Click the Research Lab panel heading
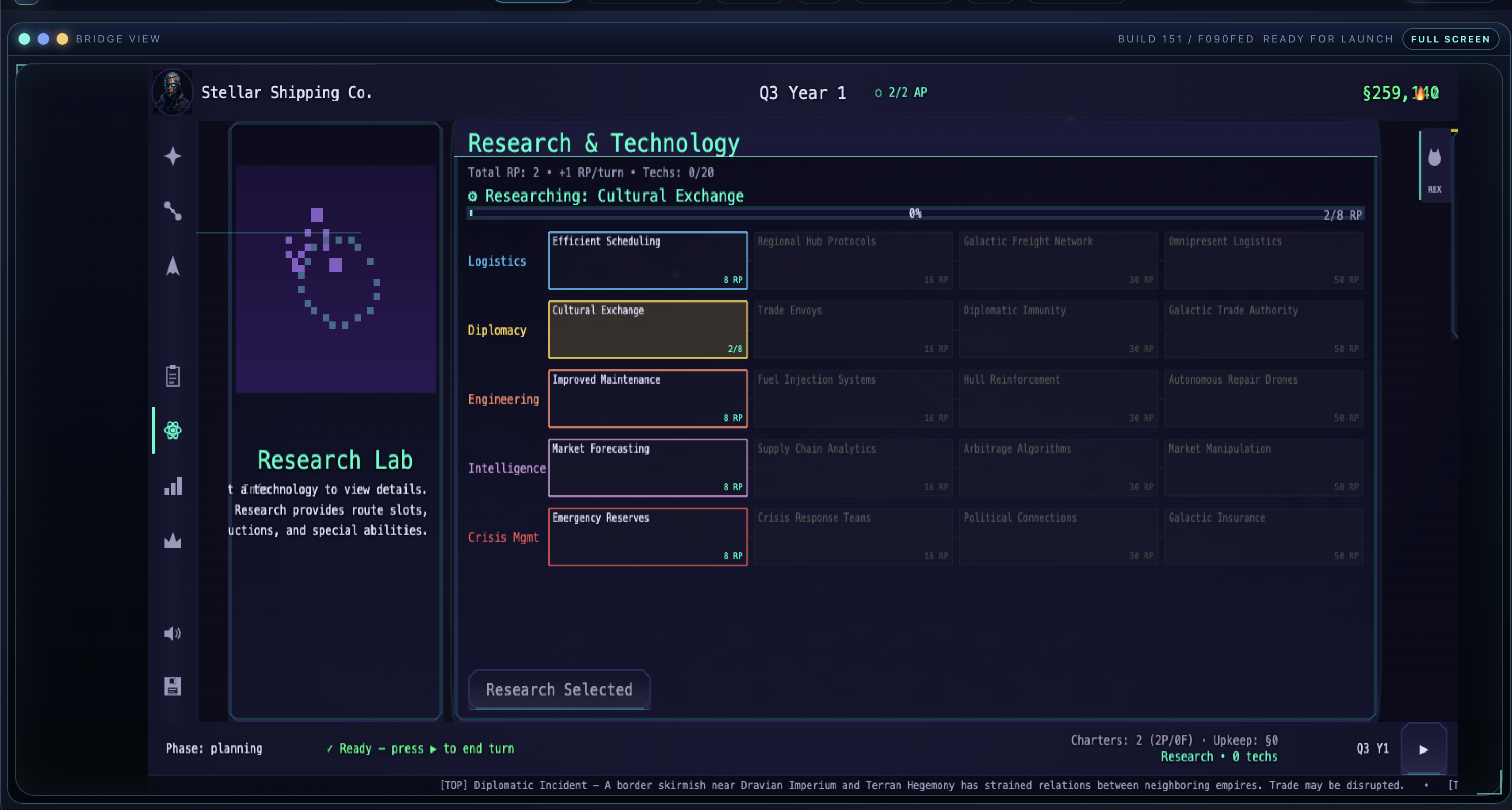This screenshot has height=810, width=1512. click(x=335, y=459)
